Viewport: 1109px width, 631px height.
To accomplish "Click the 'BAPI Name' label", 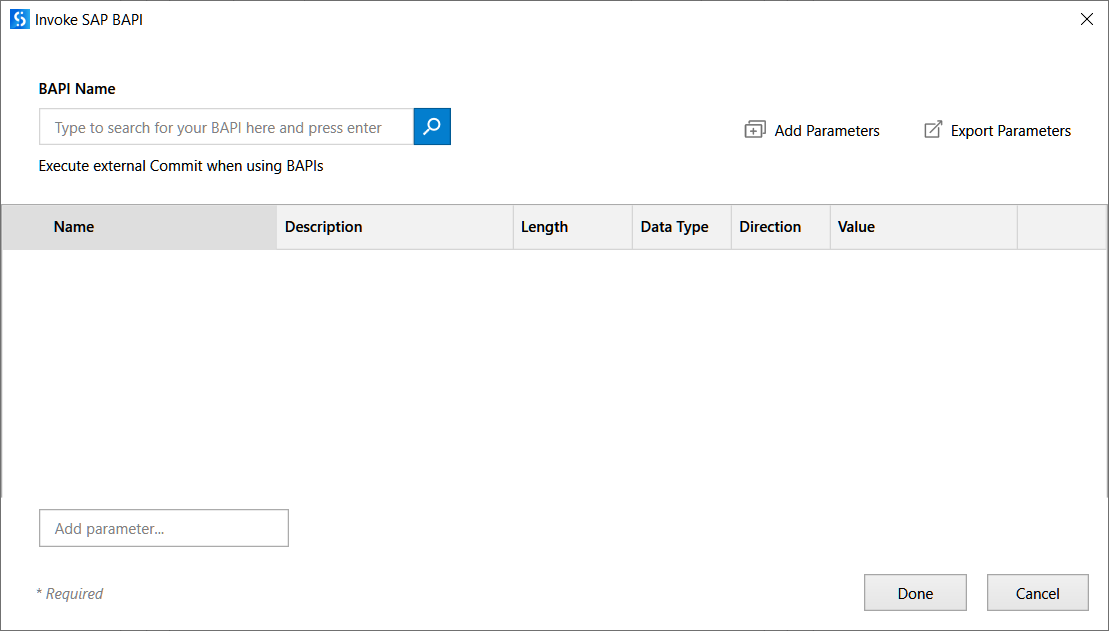I will tap(77, 89).
